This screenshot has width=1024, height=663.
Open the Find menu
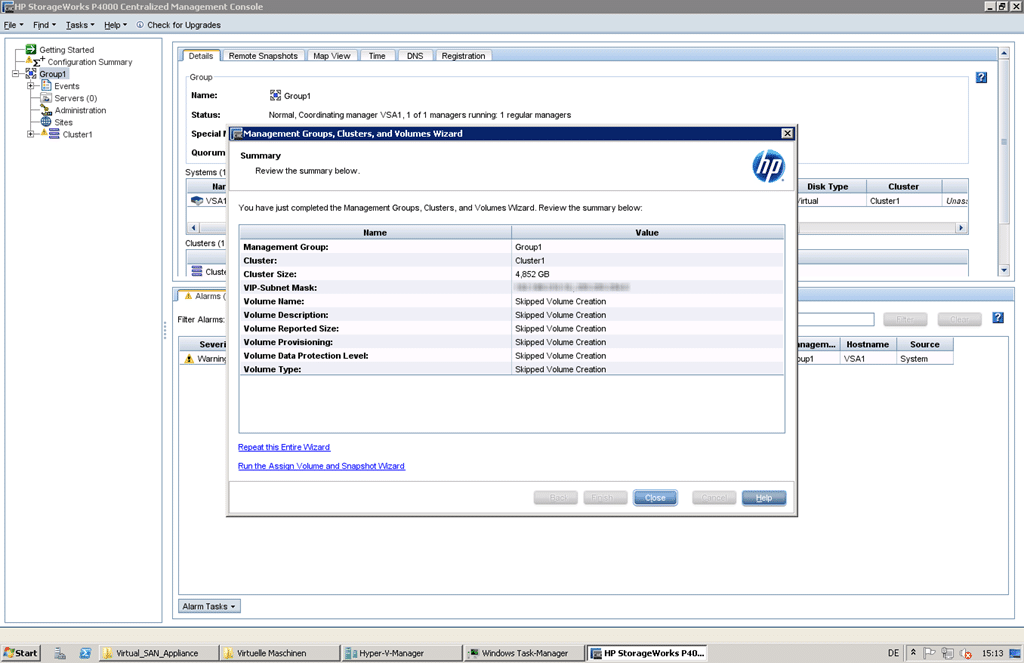[x=44, y=25]
